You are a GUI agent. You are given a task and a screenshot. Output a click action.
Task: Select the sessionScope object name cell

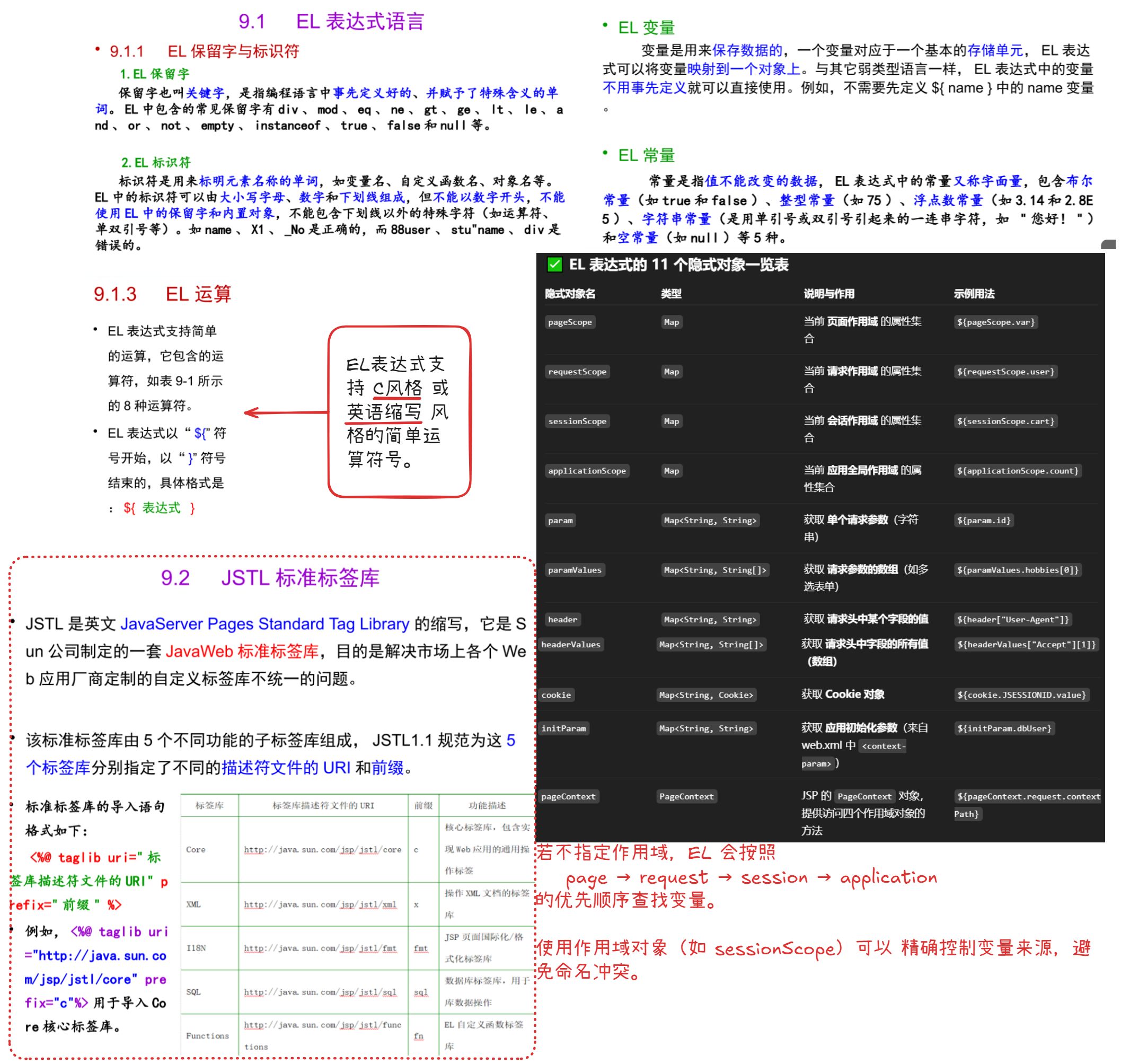[578, 422]
